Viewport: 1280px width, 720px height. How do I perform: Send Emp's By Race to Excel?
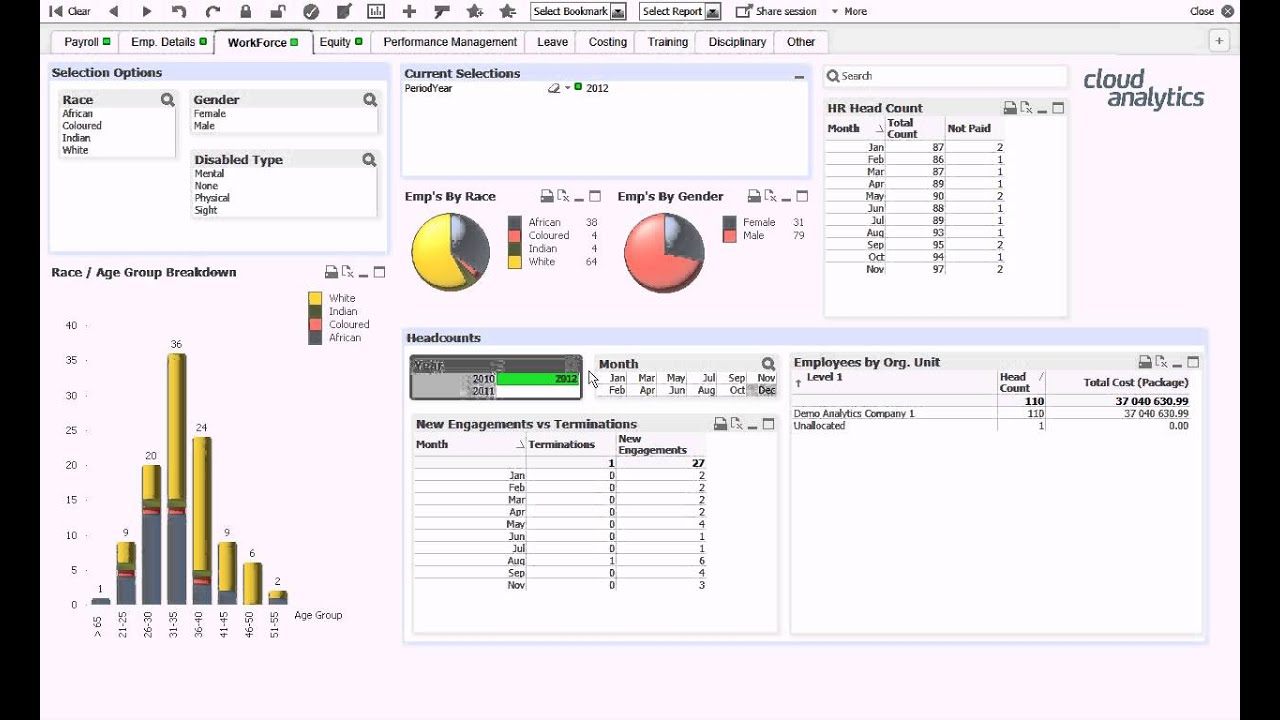click(563, 196)
